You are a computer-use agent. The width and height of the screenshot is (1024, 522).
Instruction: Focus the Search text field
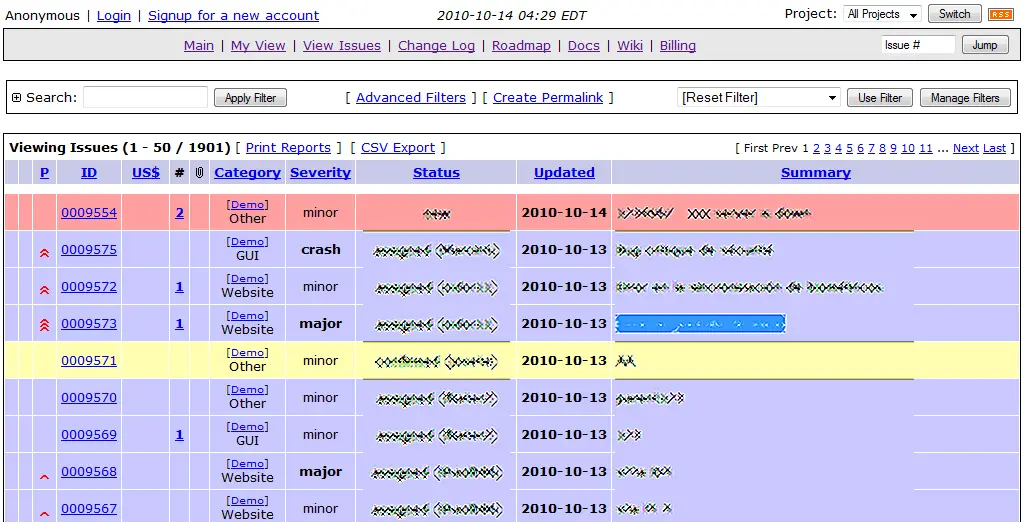[x=145, y=98]
